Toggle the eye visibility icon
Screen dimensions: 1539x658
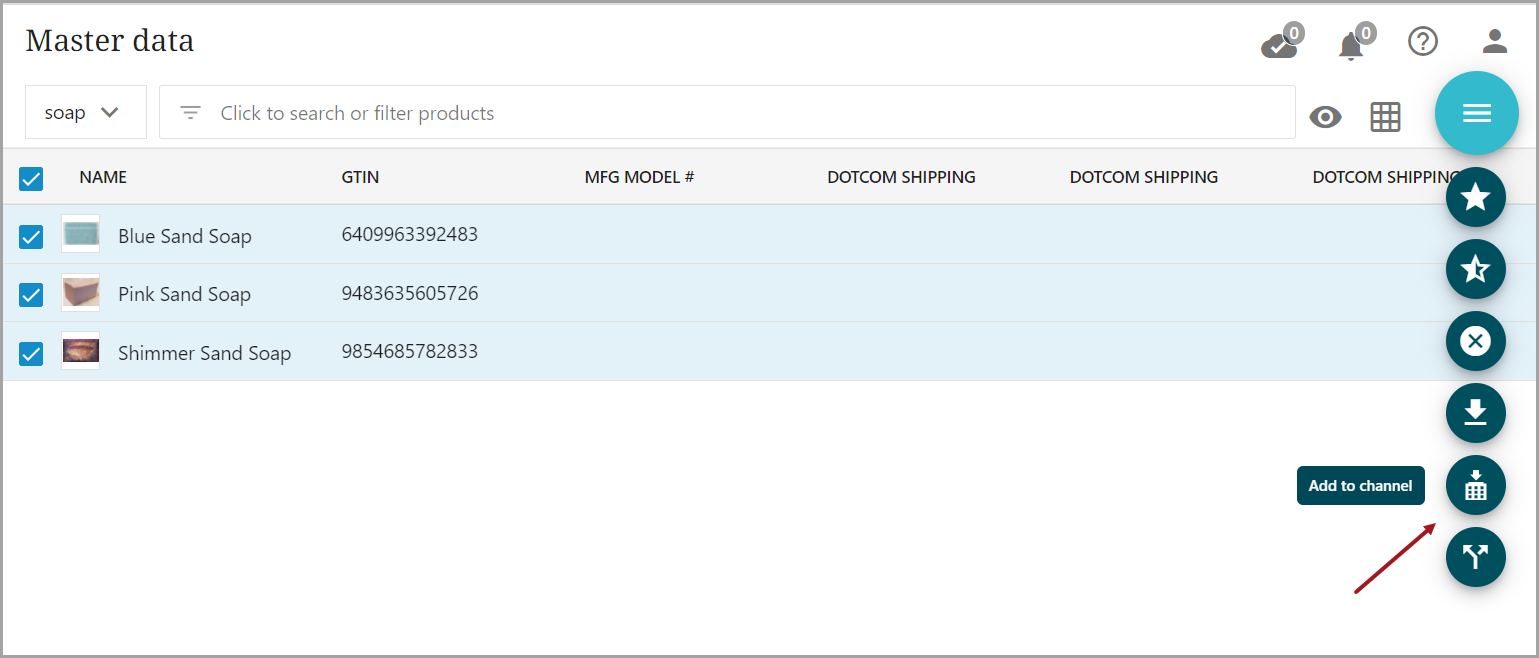pyautogui.click(x=1325, y=117)
